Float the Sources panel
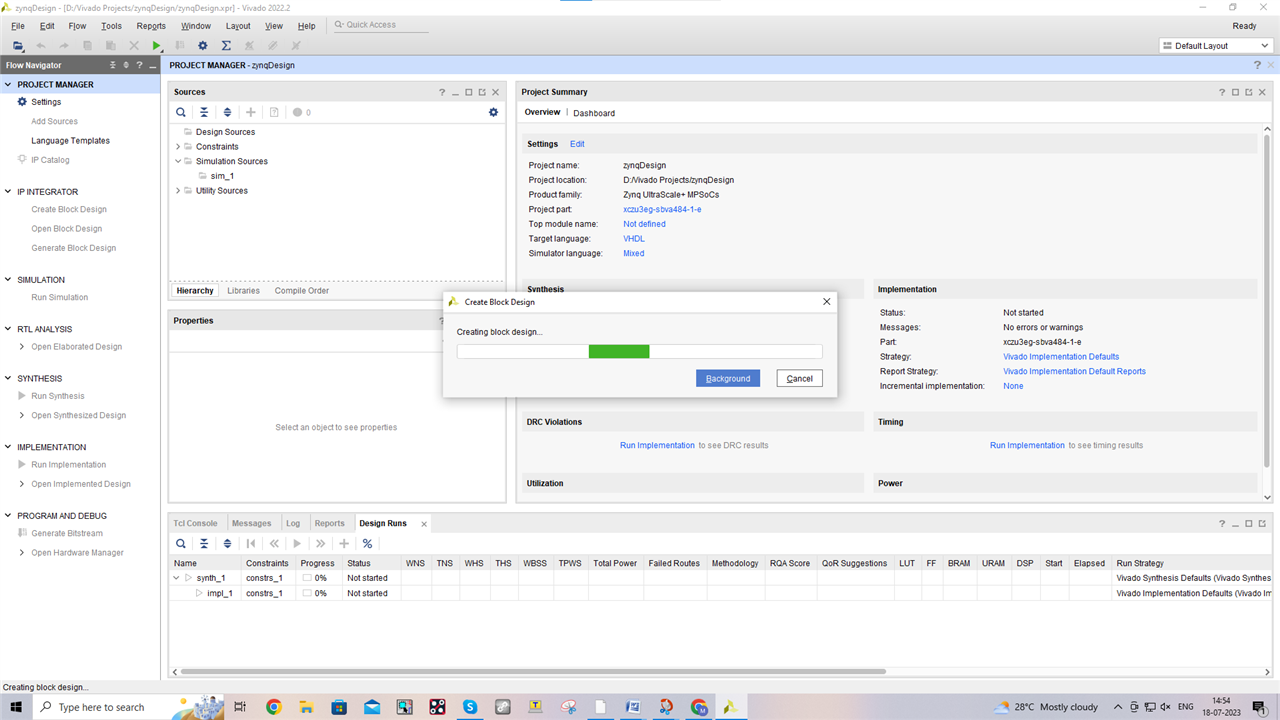The height and width of the screenshot is (720, 1280). coord(482,92)
